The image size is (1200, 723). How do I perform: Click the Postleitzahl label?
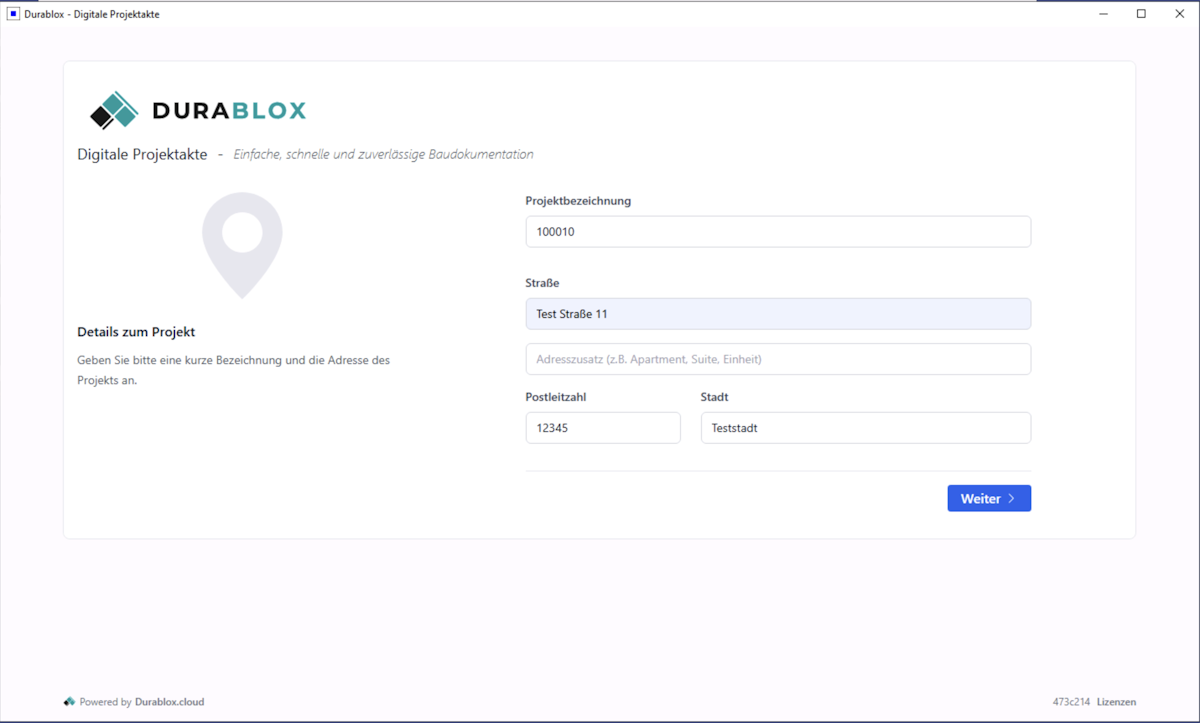coord(555,397)
